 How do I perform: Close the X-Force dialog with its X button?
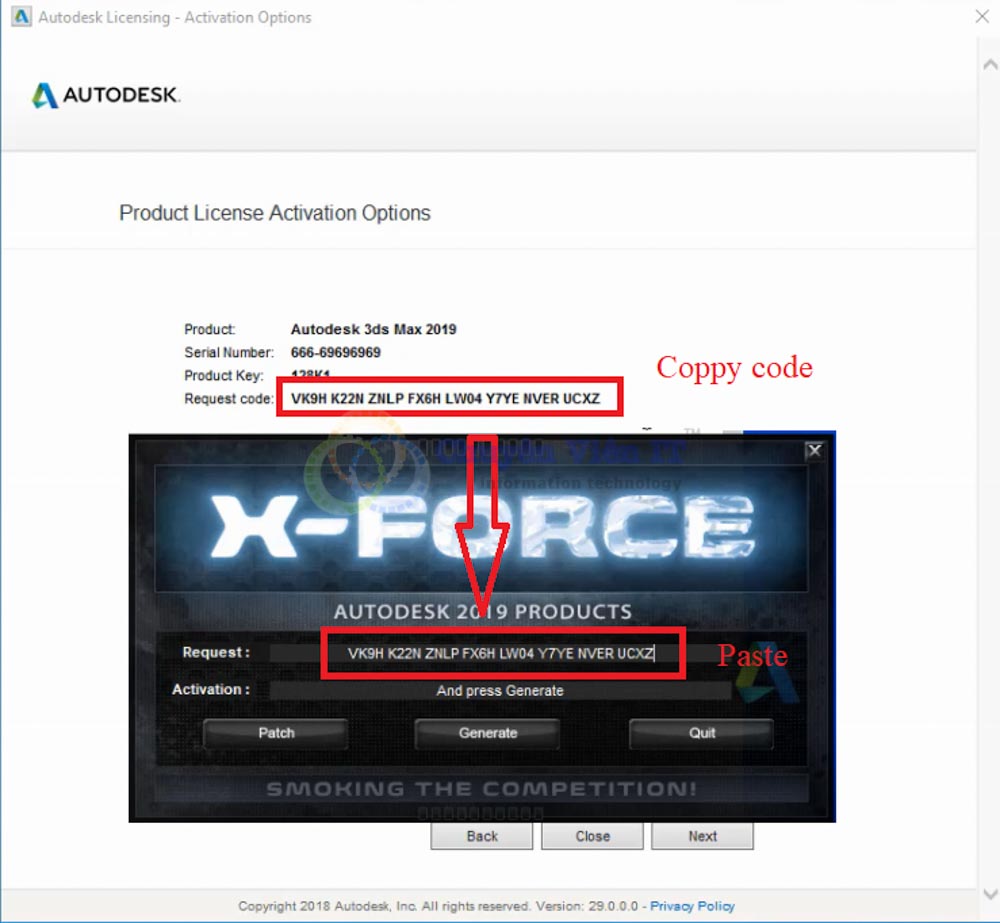[x=814, y=451]
